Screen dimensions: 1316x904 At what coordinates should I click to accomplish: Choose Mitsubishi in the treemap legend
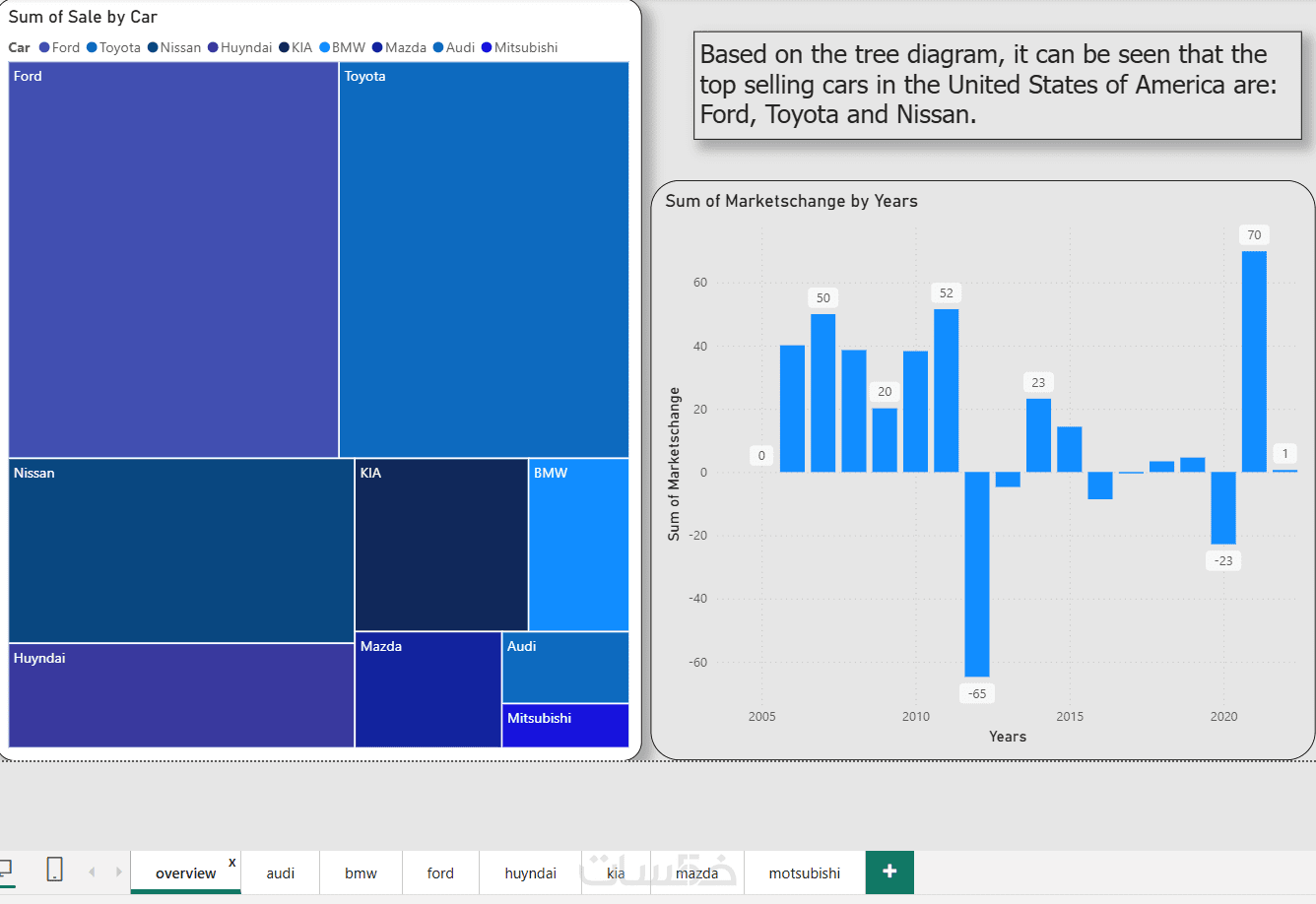[519, 47]
